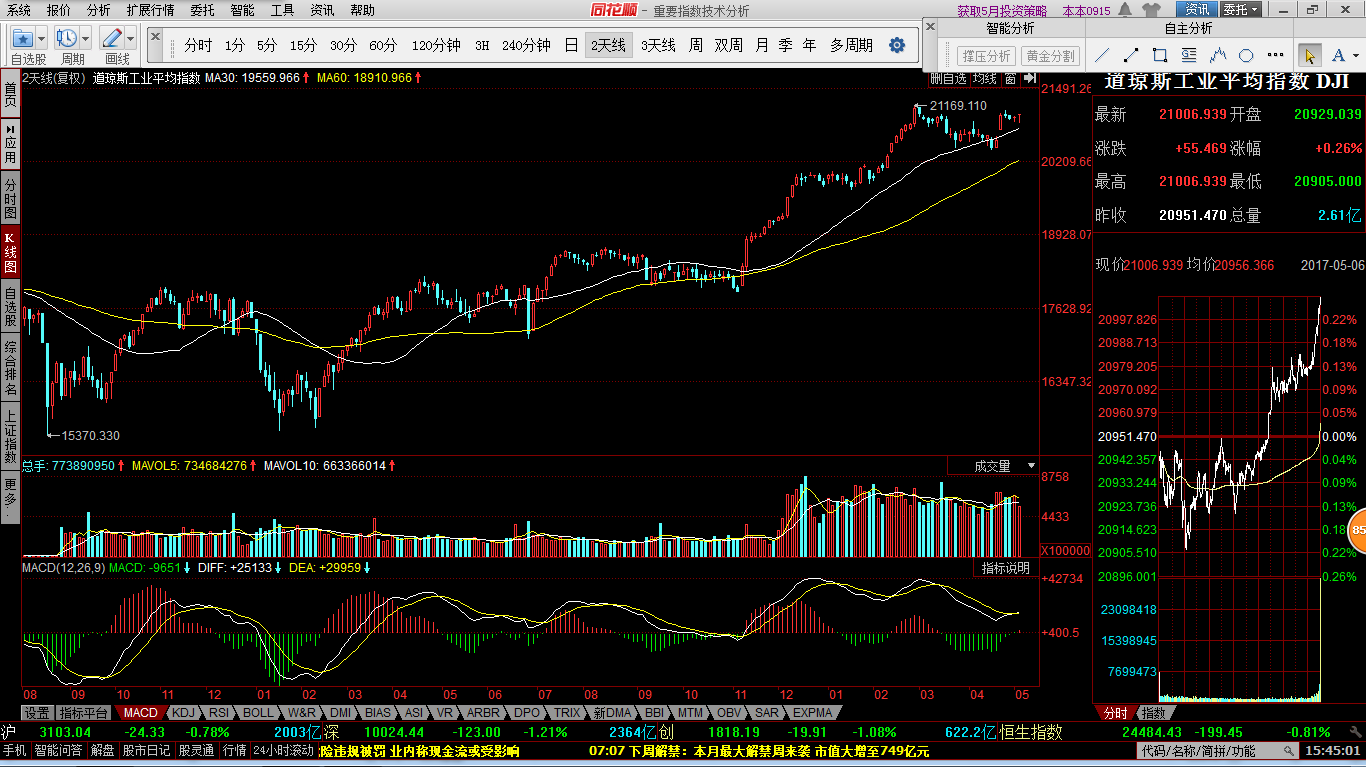This screenshot has width=1366, height=767.
Task: Select the wave line drawing tool
Action: pyautogui.click(x=1218, y=55)
